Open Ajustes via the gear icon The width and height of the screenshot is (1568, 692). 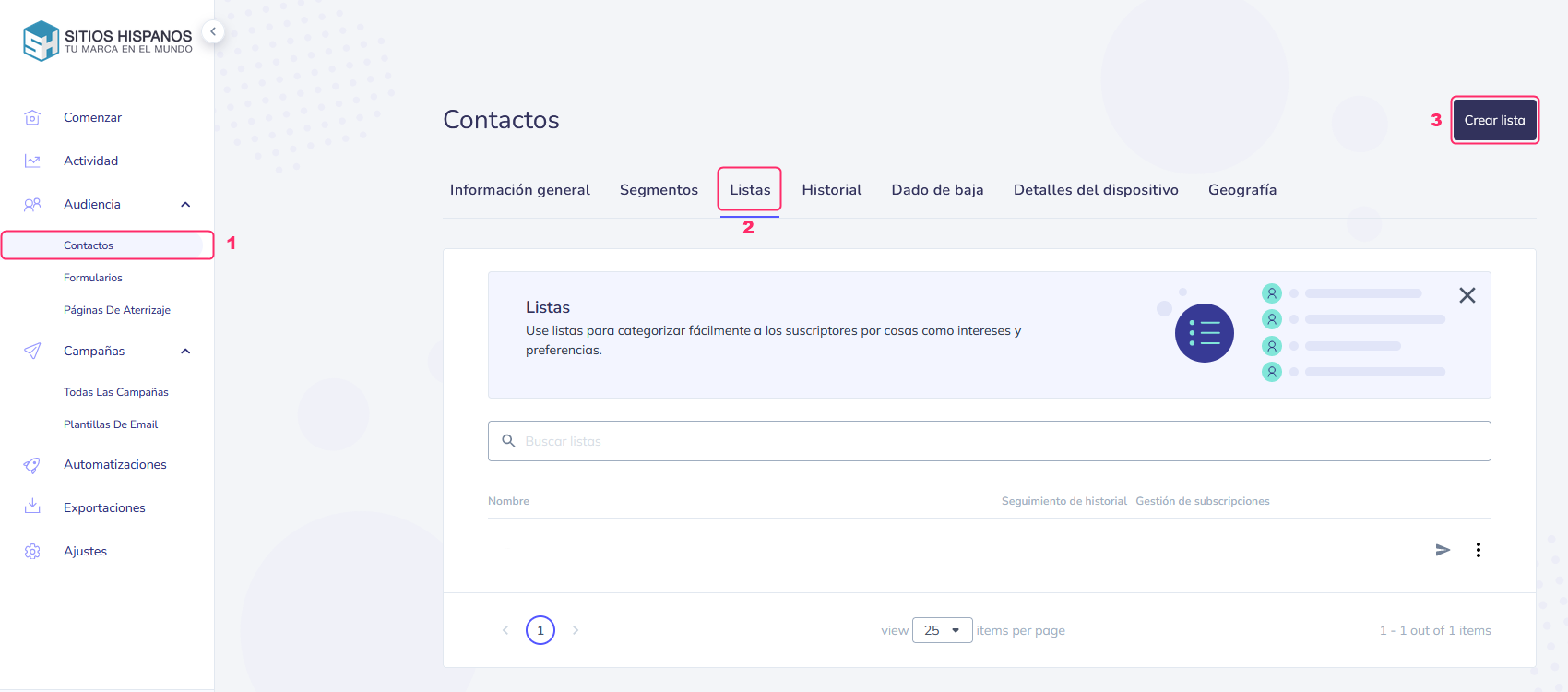point(32,551)
